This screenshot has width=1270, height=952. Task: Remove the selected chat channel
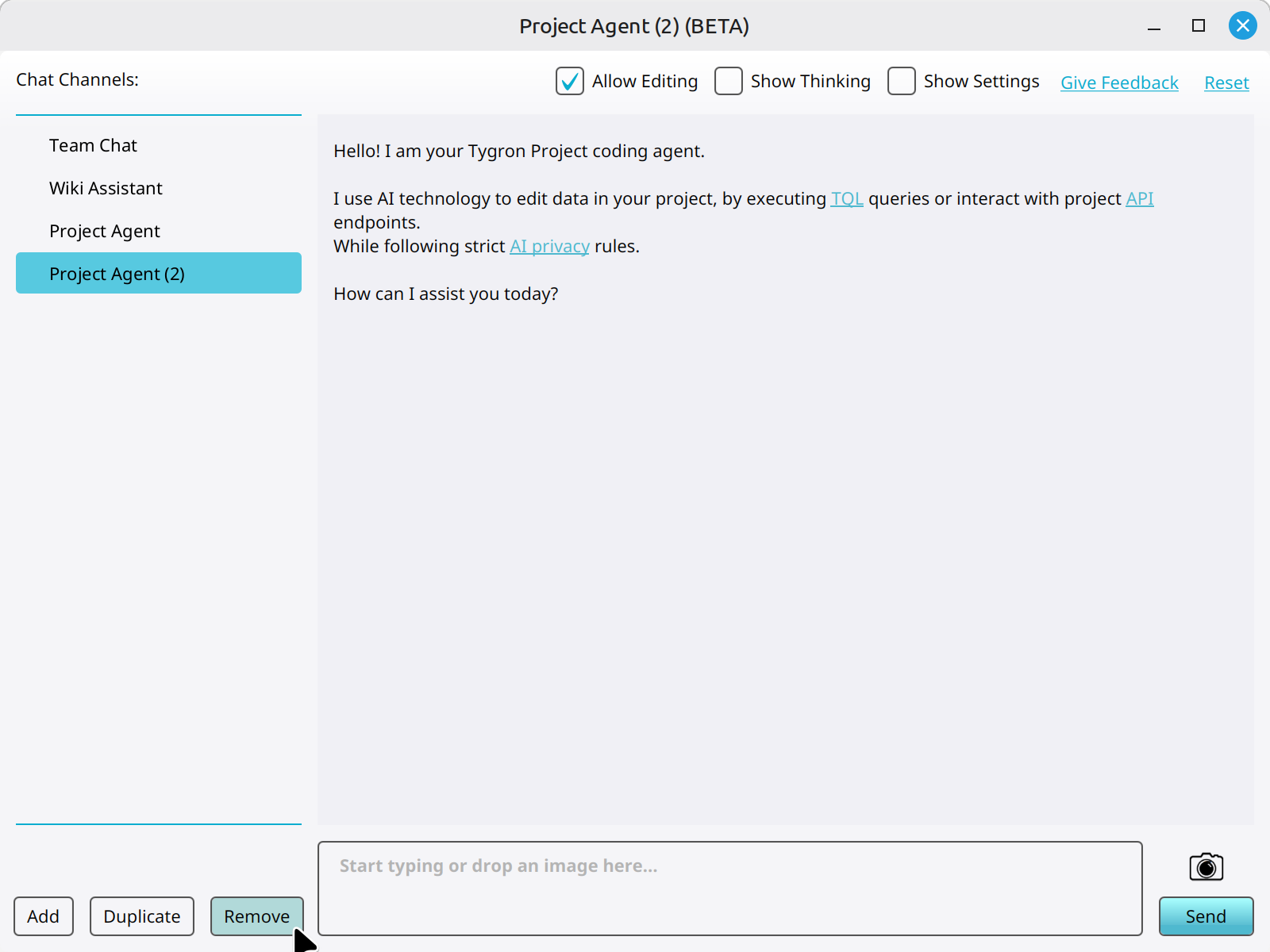(x=257, y=916)
